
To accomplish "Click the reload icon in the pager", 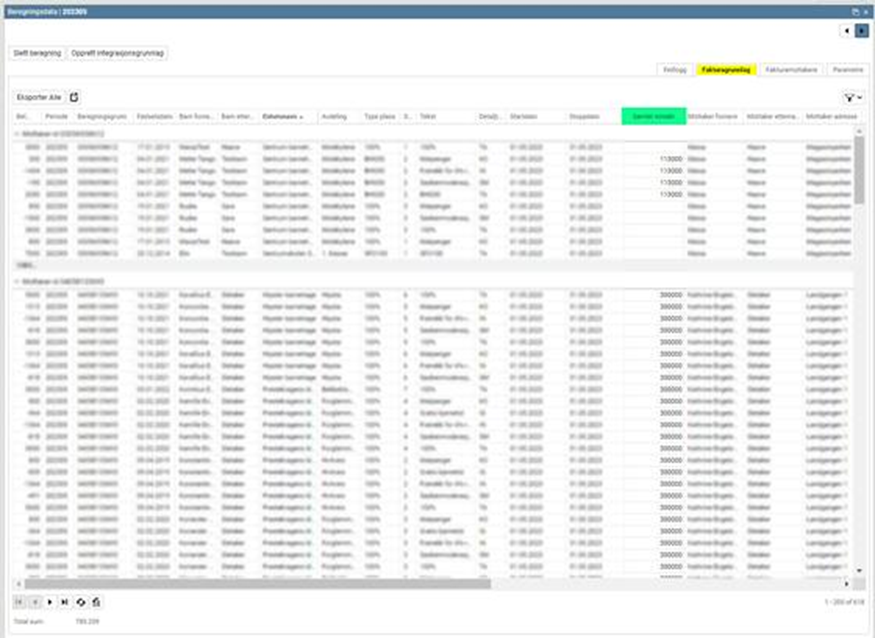I will click(x=81, y=602).
